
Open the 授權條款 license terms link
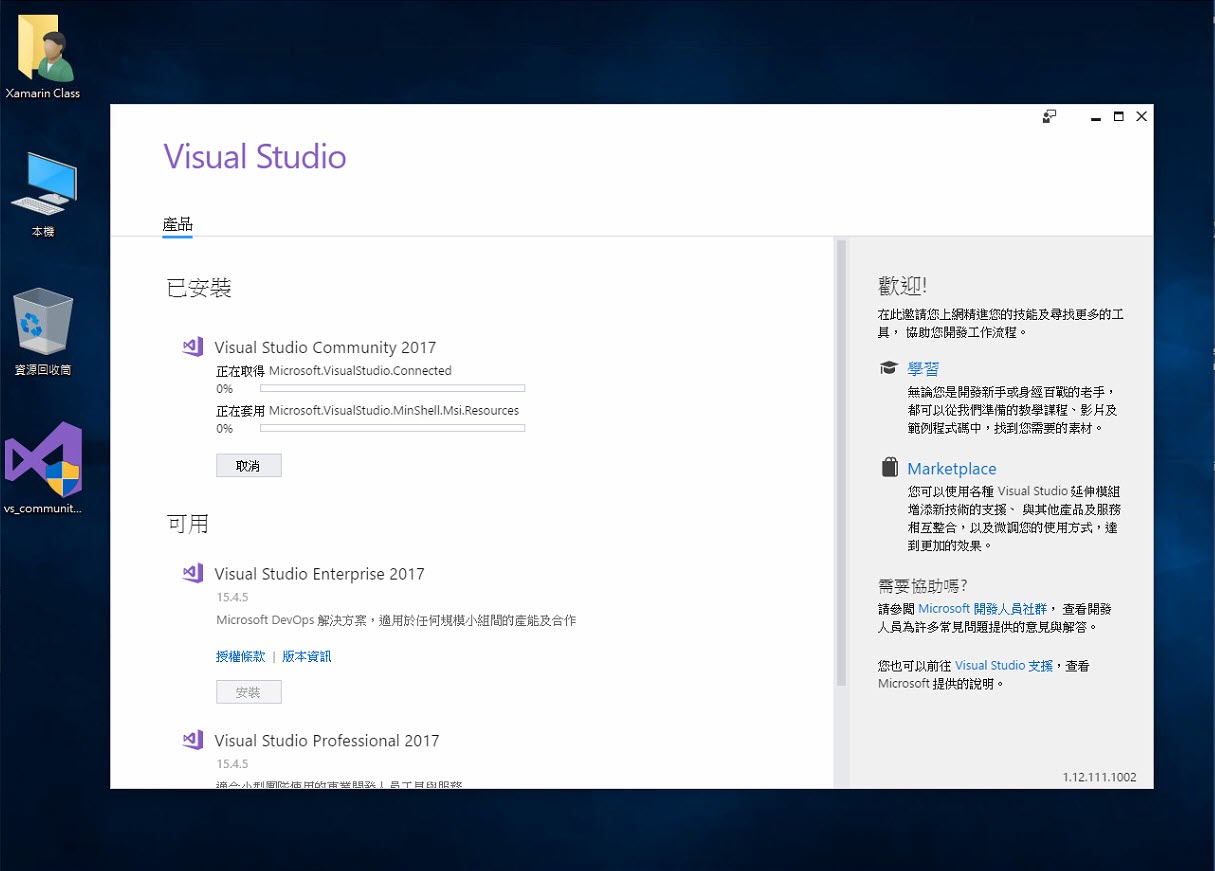coord(241,656)
